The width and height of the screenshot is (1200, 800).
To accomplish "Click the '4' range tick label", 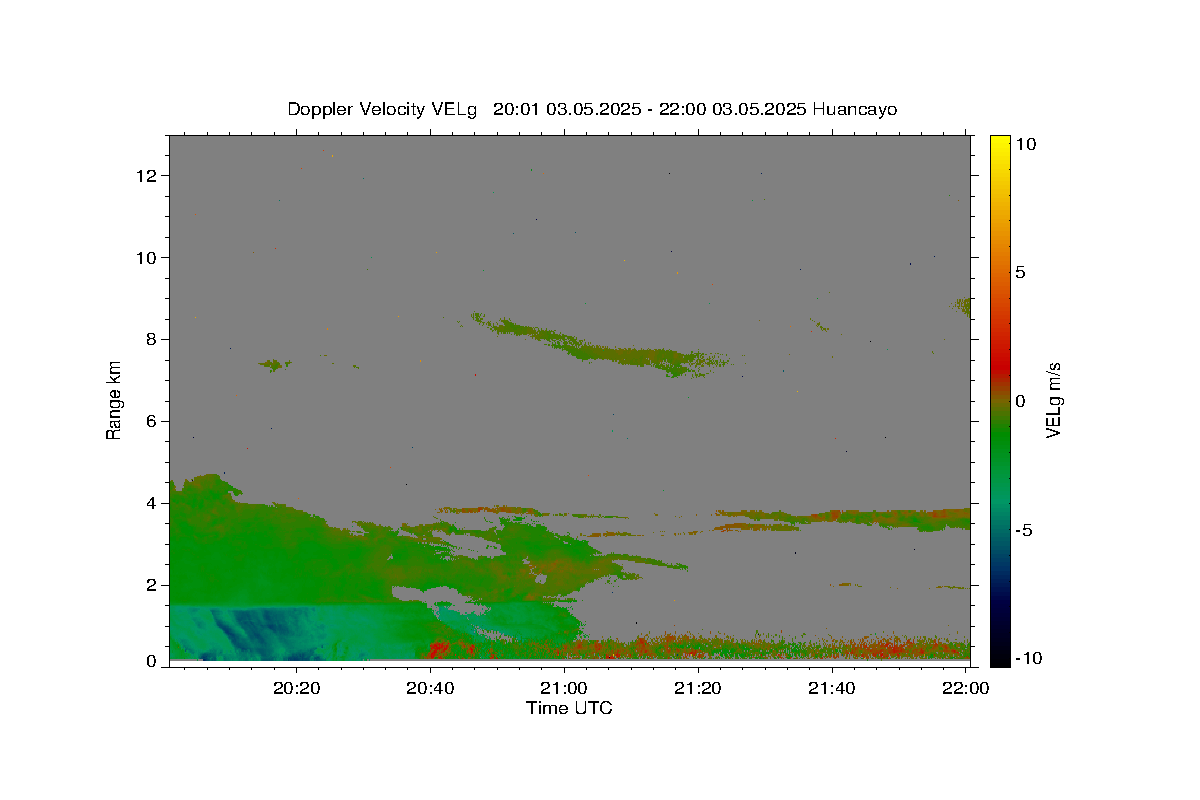I will [x=153, y=504].
